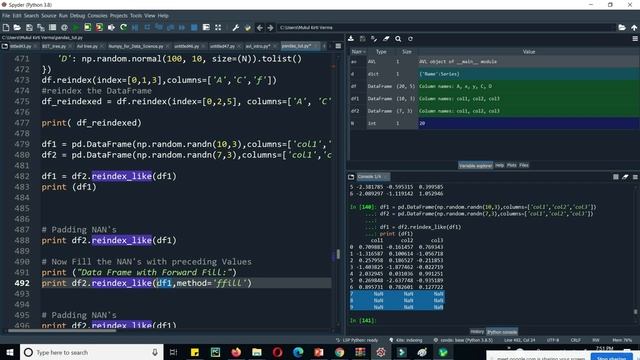Change to parent directory arrow
This screenshot has width=640, height=360.
pyautogui.click(x=634, y=27)
